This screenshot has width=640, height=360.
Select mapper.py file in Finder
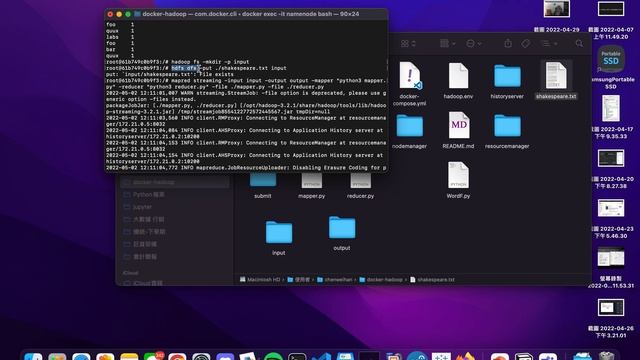pyautogui.click(x=311, y=186)
